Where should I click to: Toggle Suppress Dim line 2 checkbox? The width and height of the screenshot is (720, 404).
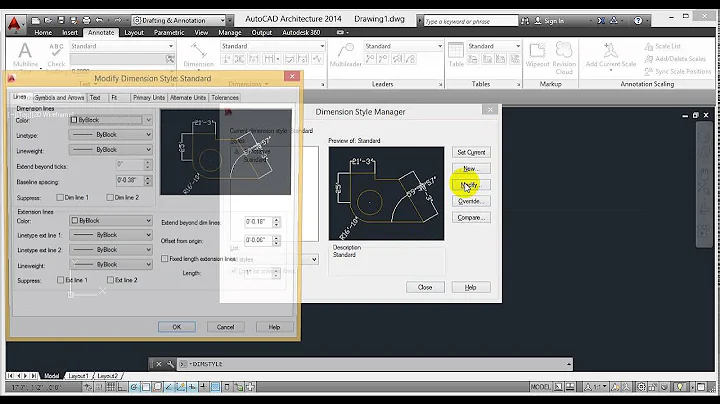(110, 197)
